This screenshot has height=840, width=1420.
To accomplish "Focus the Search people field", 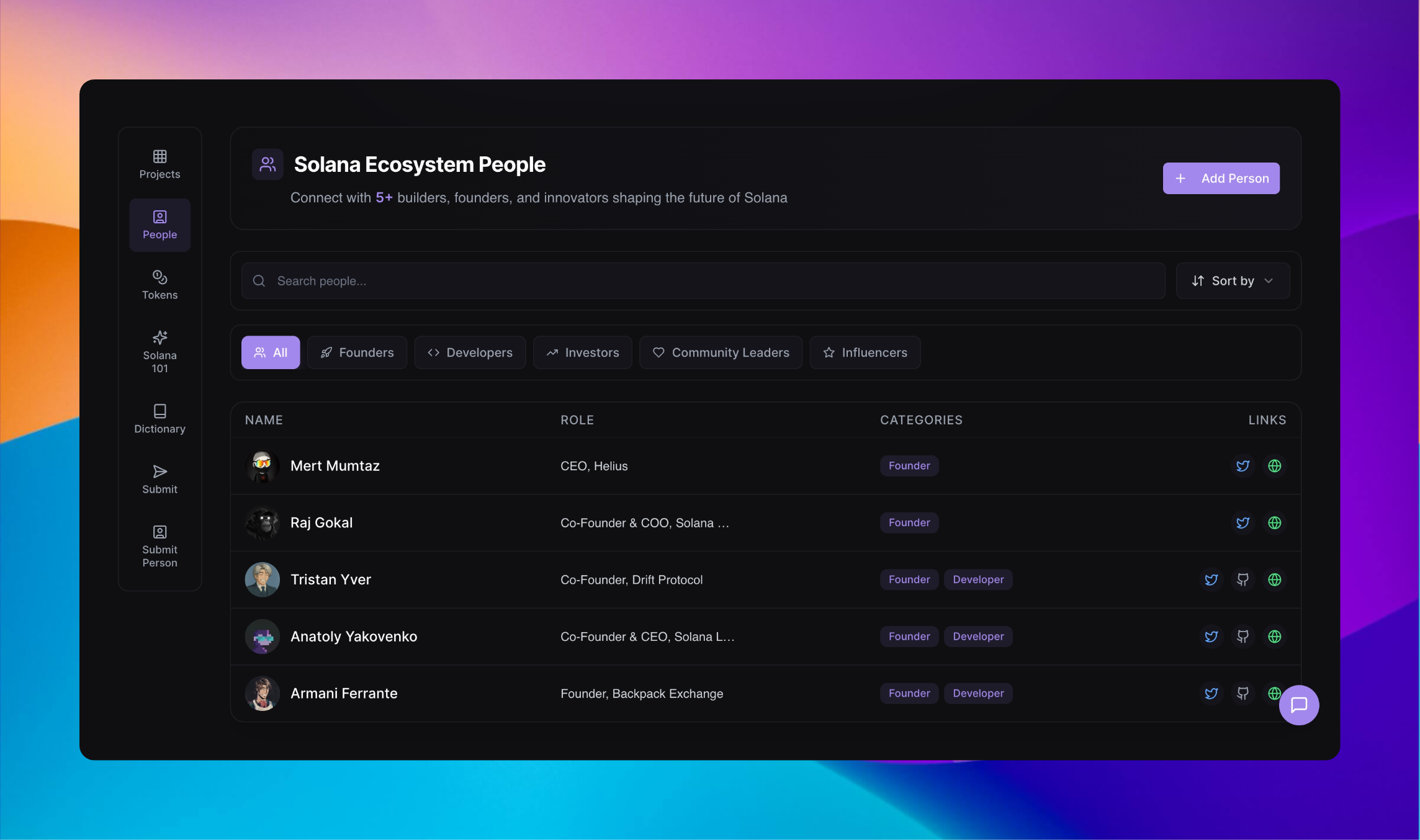I will (703, 281).
